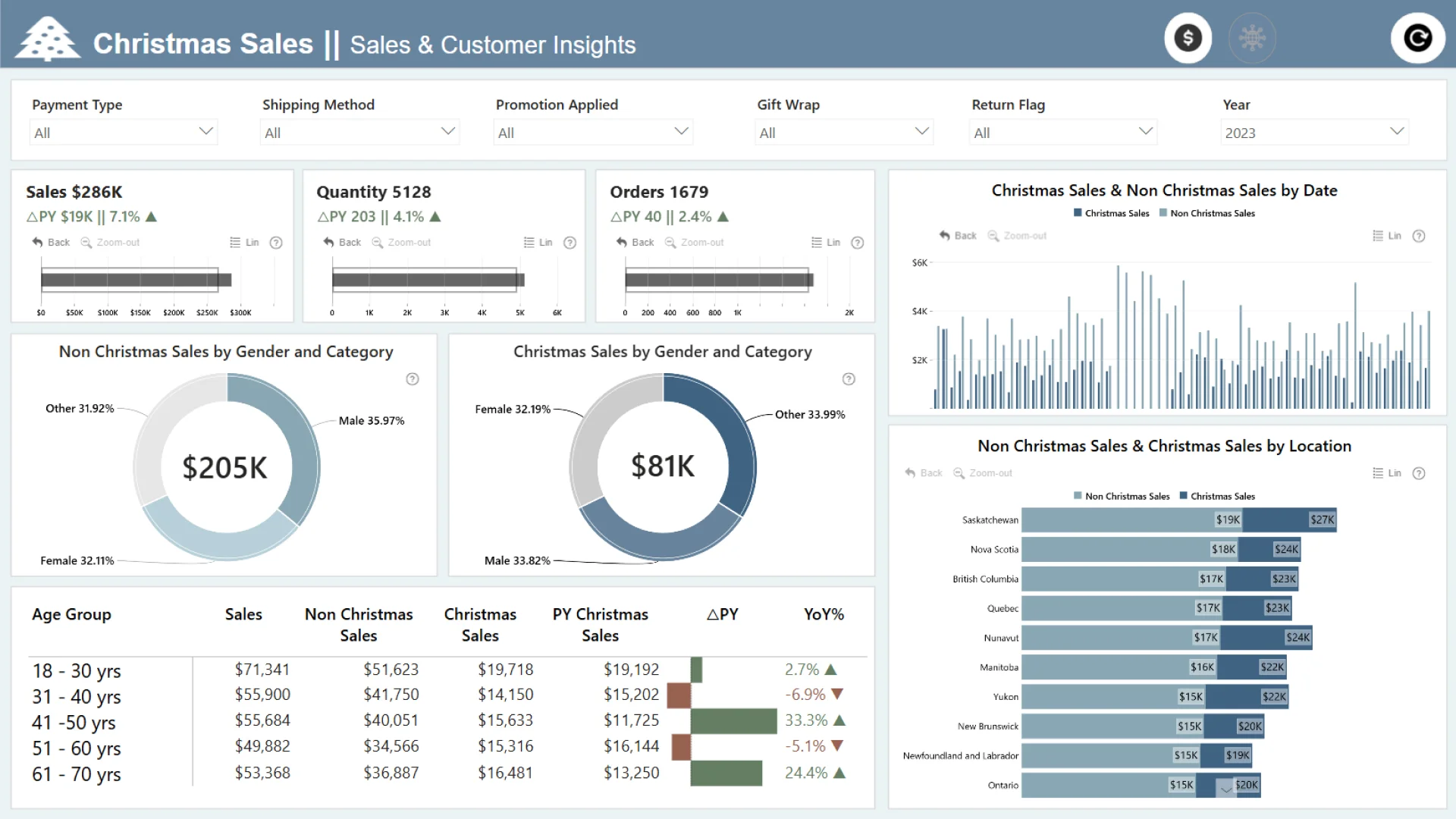Viewport: 1456px width, 819px height.
Task: Open the Payment Type dropdown
Action: [124, 132]
